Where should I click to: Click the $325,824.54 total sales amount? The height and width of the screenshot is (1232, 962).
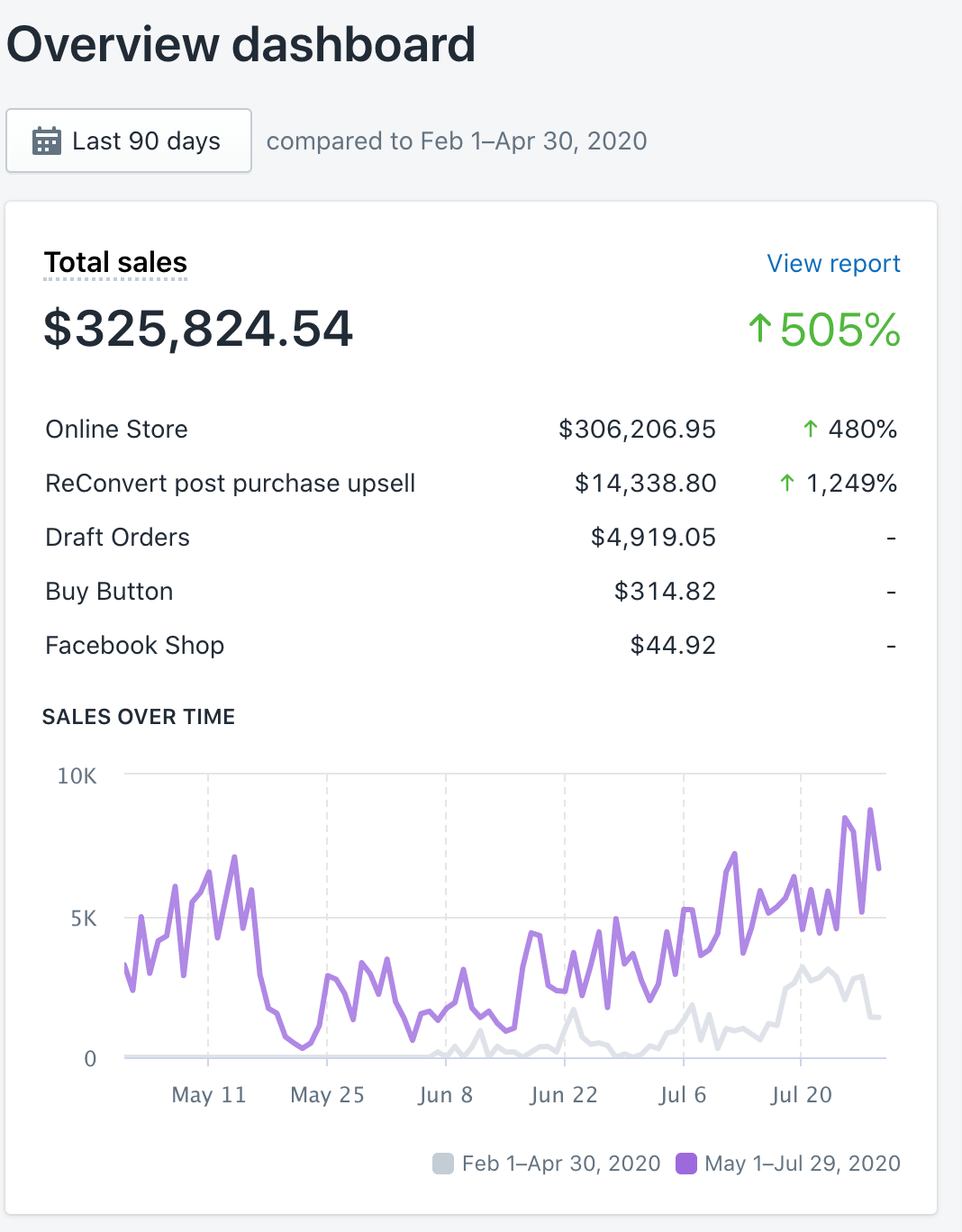click(x=198, y=328)
